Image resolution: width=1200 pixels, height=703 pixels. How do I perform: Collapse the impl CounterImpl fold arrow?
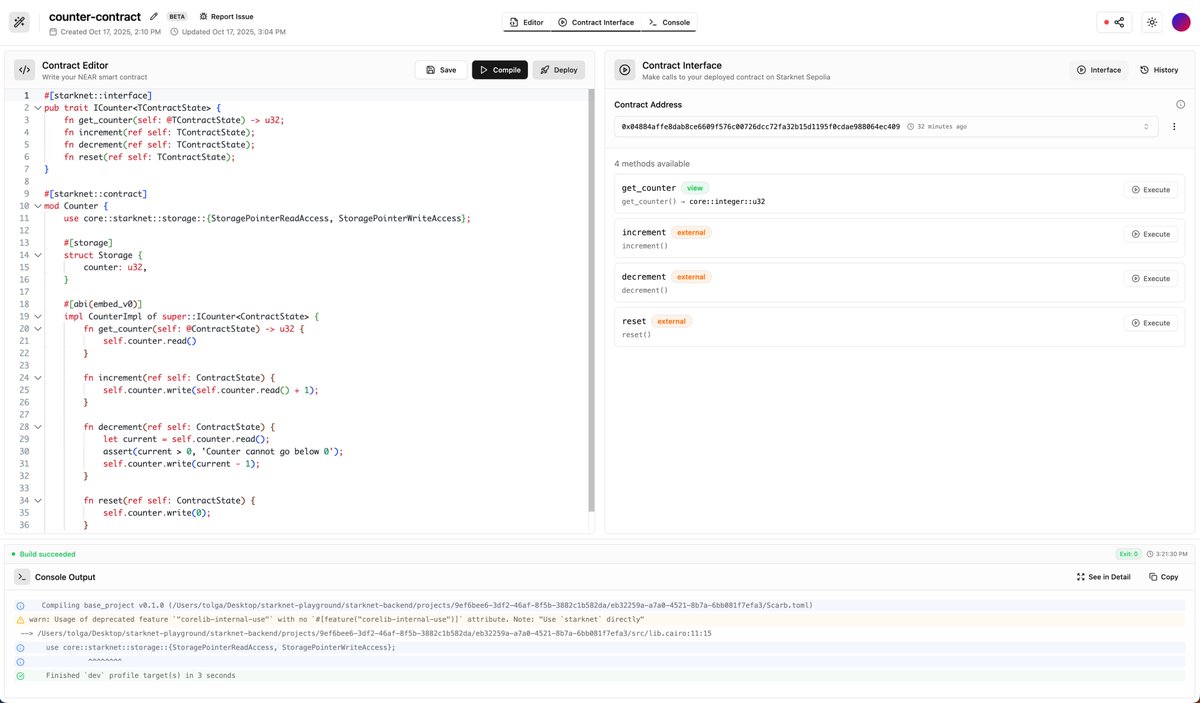point(37,316)
